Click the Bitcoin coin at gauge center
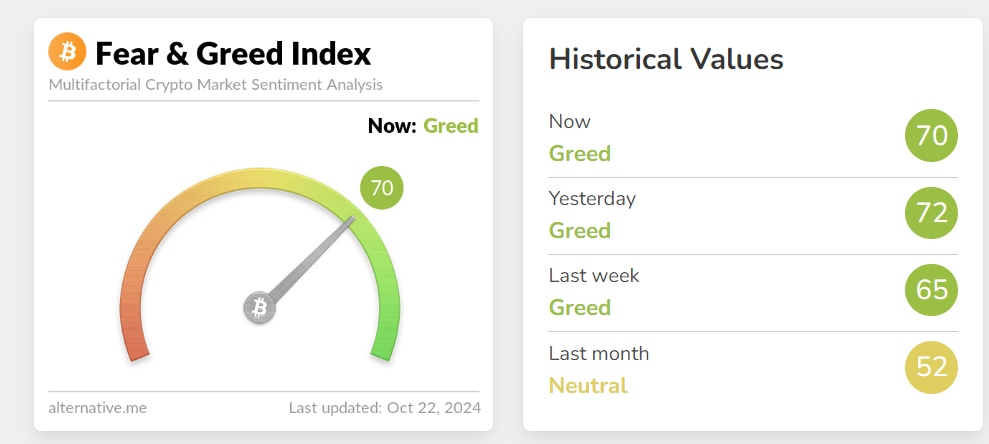989x444 pixels. click(260, 307)
